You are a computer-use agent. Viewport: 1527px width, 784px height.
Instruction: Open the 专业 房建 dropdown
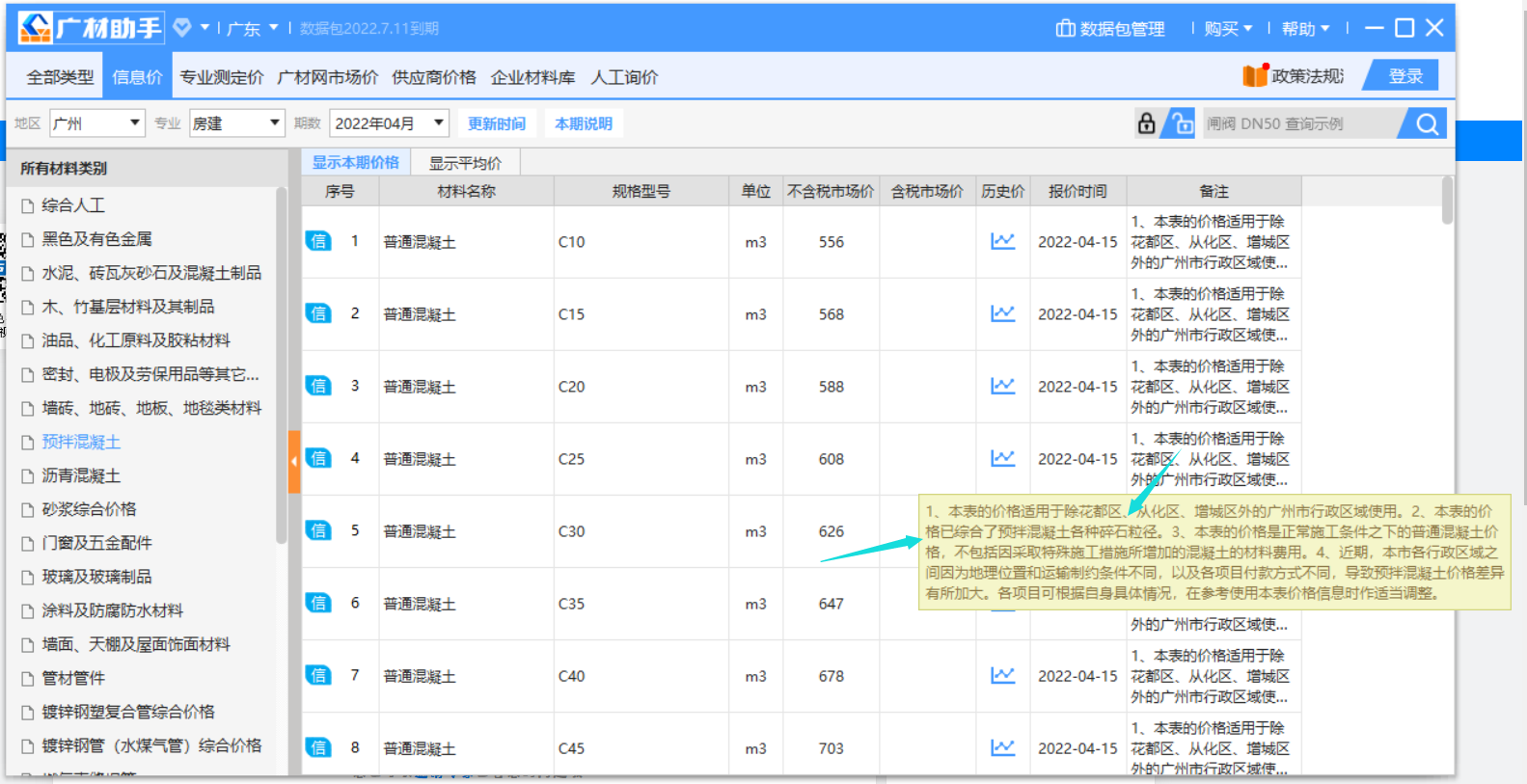(x=236, y=123)
